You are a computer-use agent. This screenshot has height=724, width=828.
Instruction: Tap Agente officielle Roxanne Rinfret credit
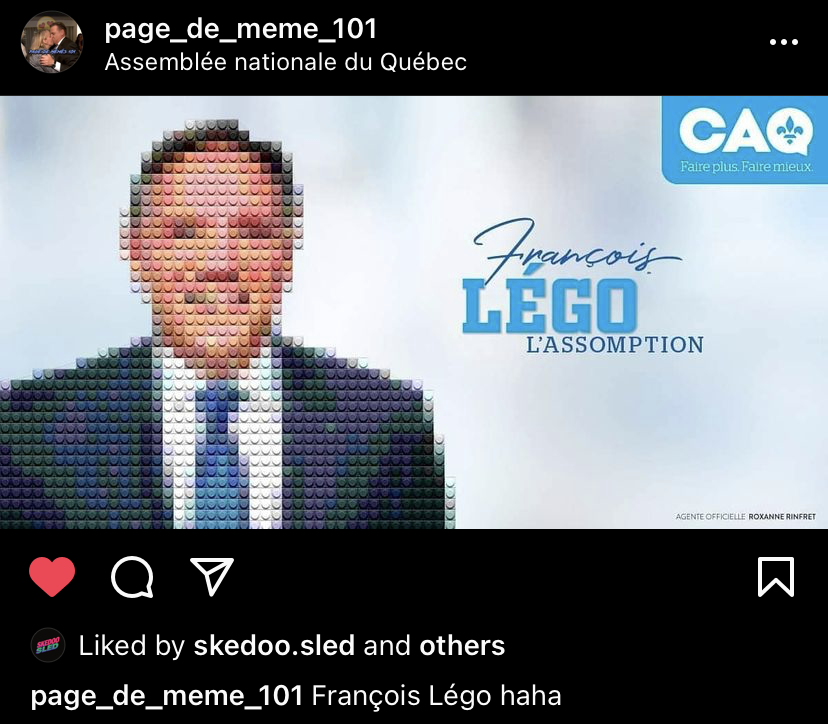click(x=746, y=516)
